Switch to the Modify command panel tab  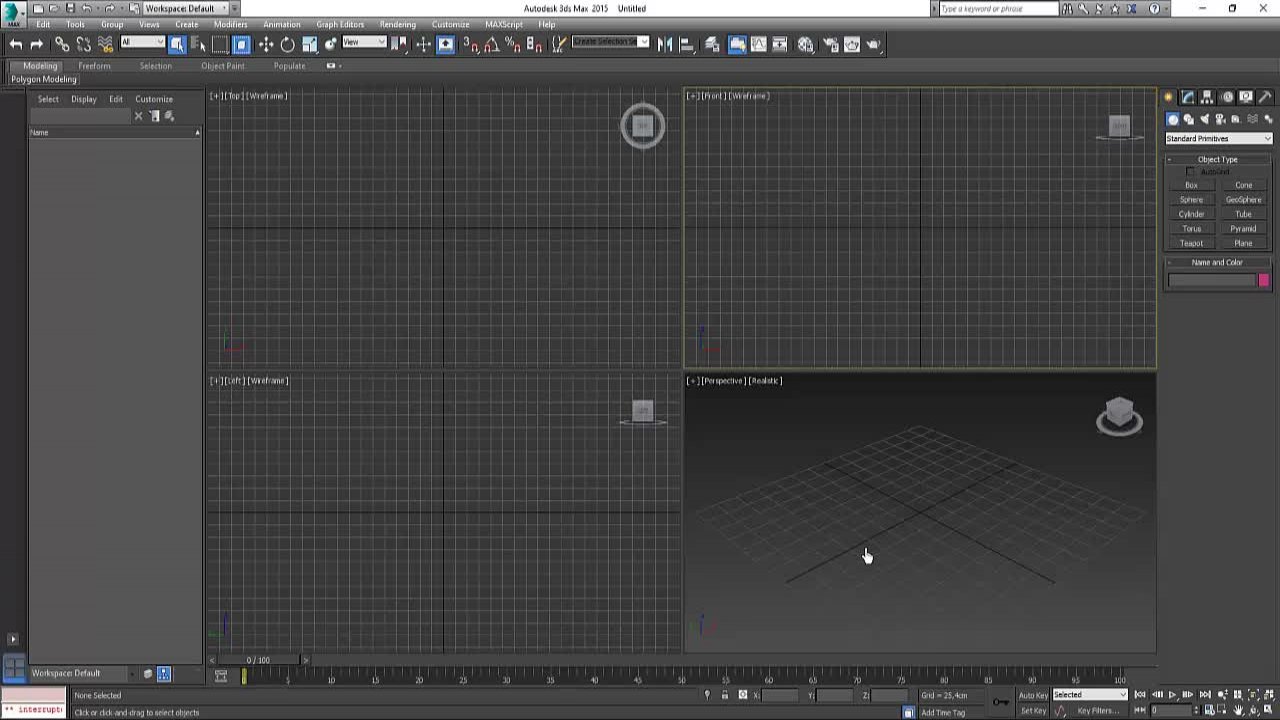point(1187,97)
